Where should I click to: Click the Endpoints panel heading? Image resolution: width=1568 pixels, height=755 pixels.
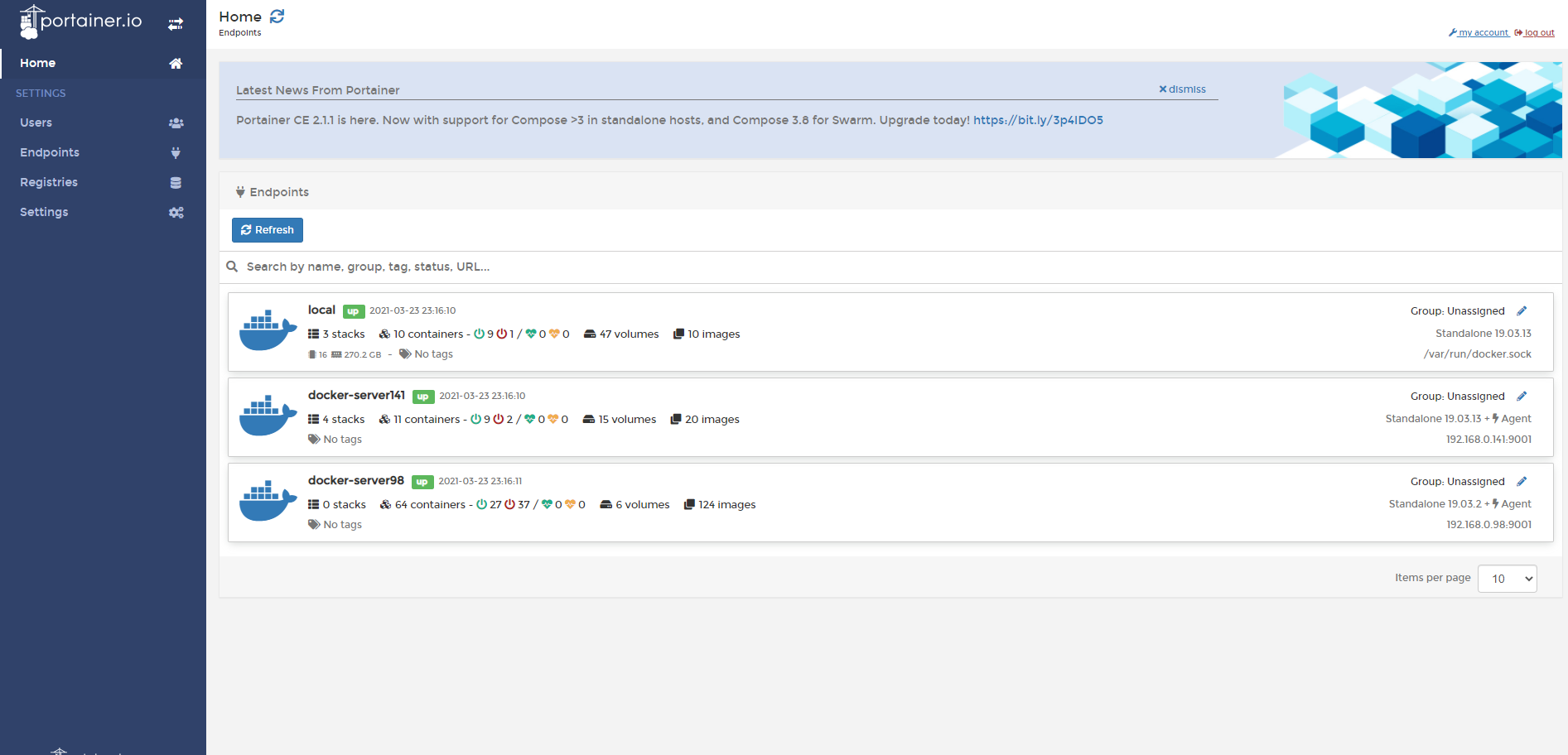click(273, 192)
